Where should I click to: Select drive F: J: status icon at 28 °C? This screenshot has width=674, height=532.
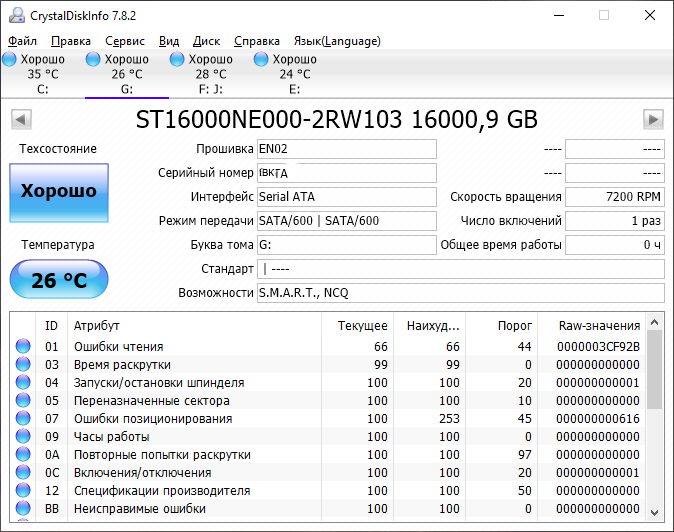[177, 59]
